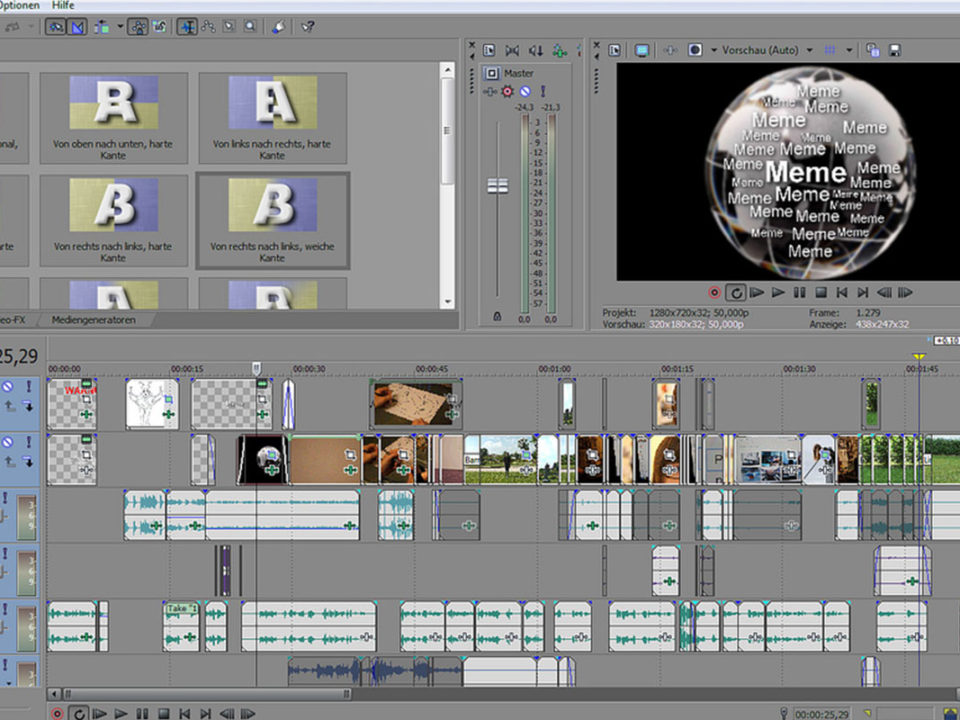Toggle the snapping button in the main toolbar
The width and height of the screenshot is (960, 720).
coord(55,26)
